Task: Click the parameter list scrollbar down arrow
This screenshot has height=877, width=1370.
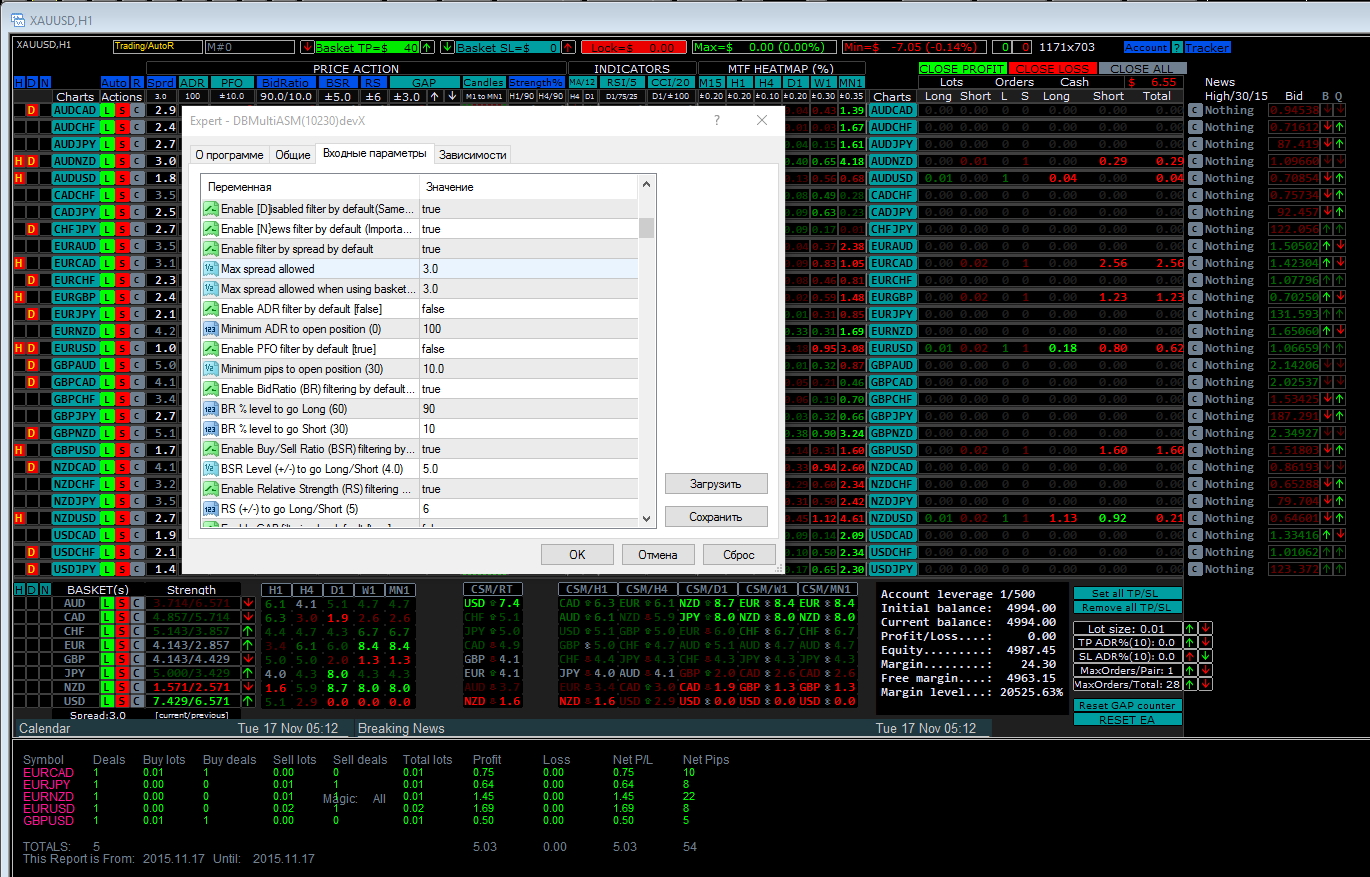Action: point(646,518)
